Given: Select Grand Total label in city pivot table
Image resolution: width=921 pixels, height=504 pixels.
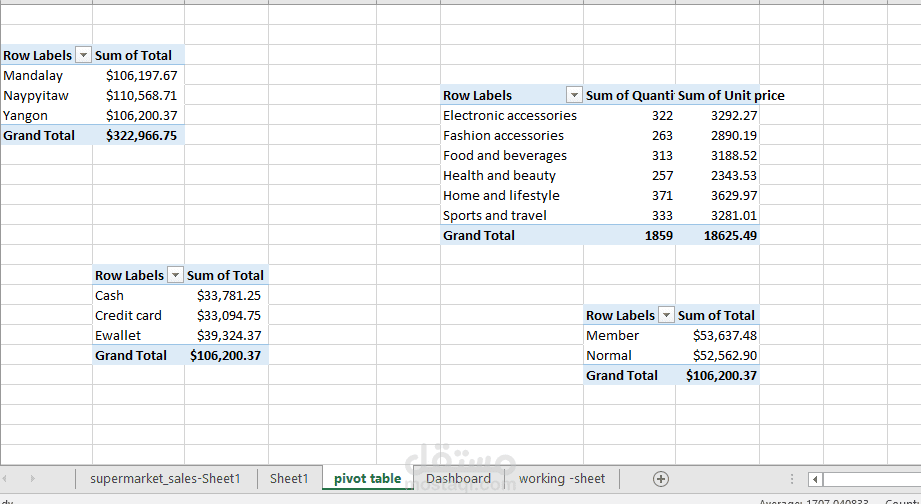Looking at the screenshot, I should 46,135.
